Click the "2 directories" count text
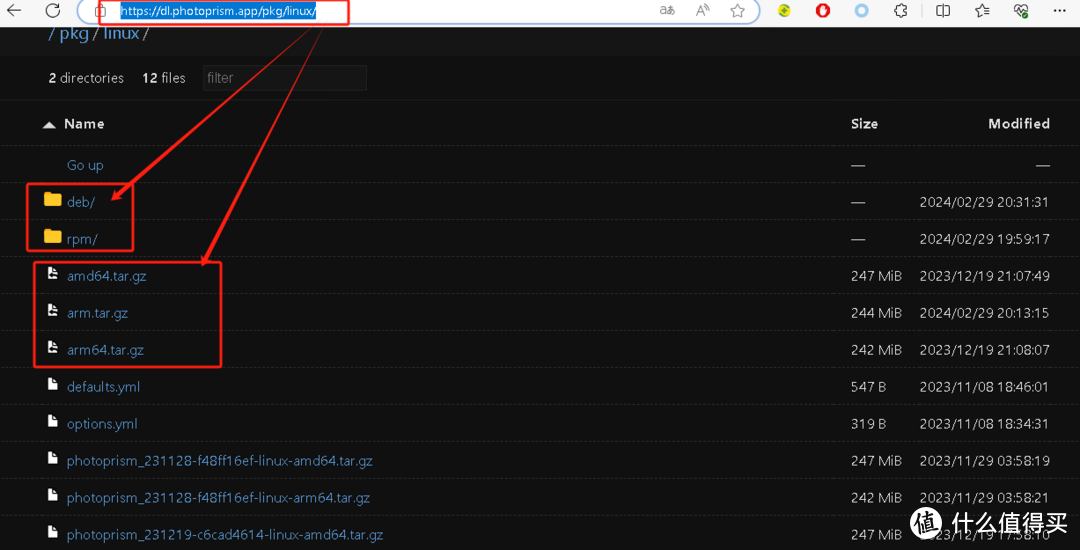Screen dimensions: 1080x550 pyautogui.click(x=86, y=78)
